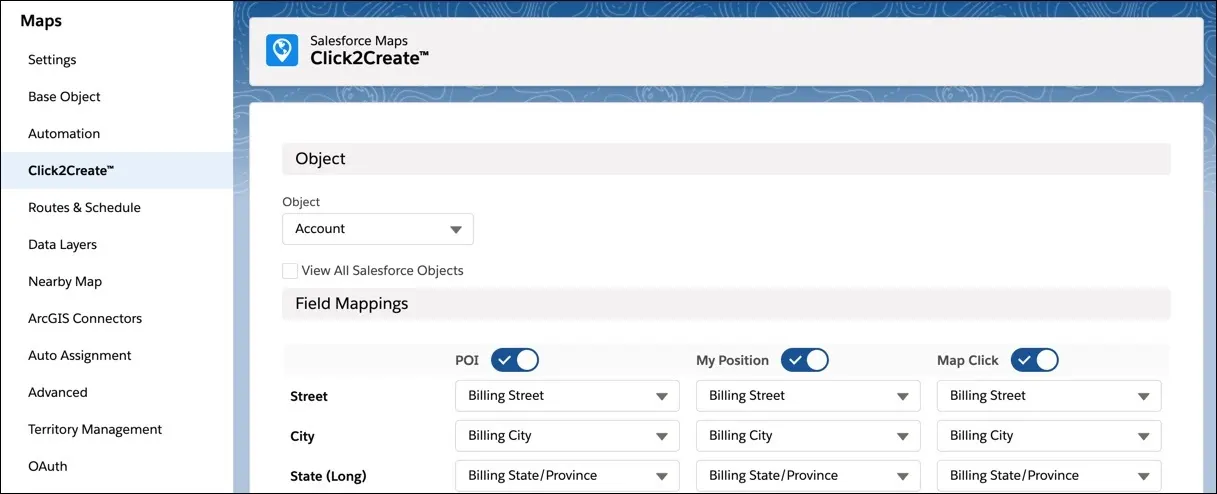Open Territory Management in sidebar

(95, 430)
